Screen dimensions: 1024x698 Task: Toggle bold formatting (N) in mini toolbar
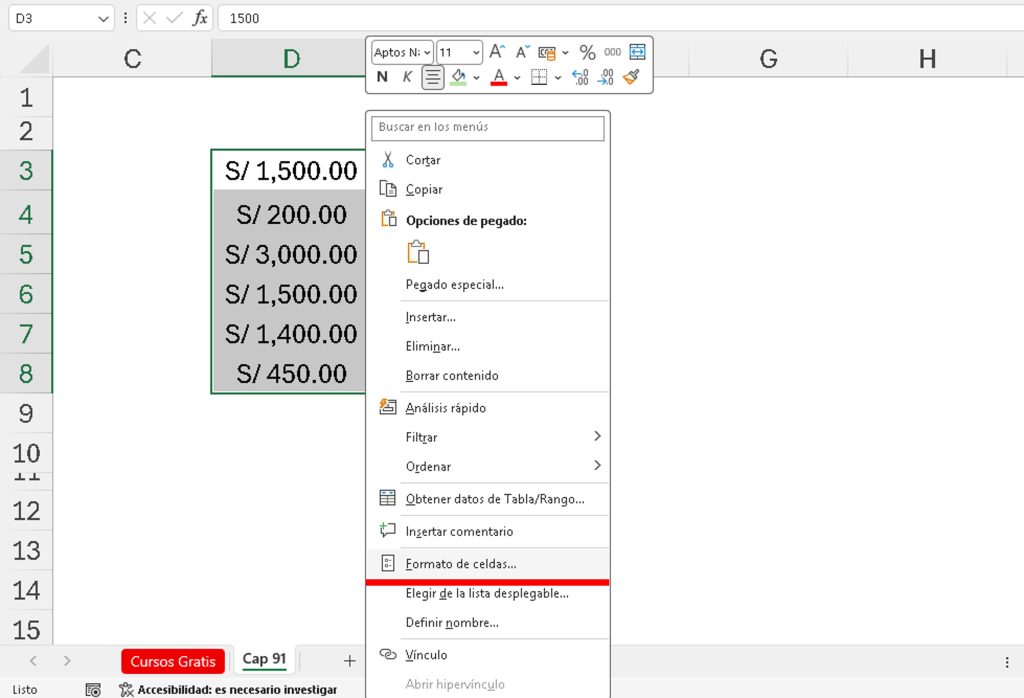[382, 77]
